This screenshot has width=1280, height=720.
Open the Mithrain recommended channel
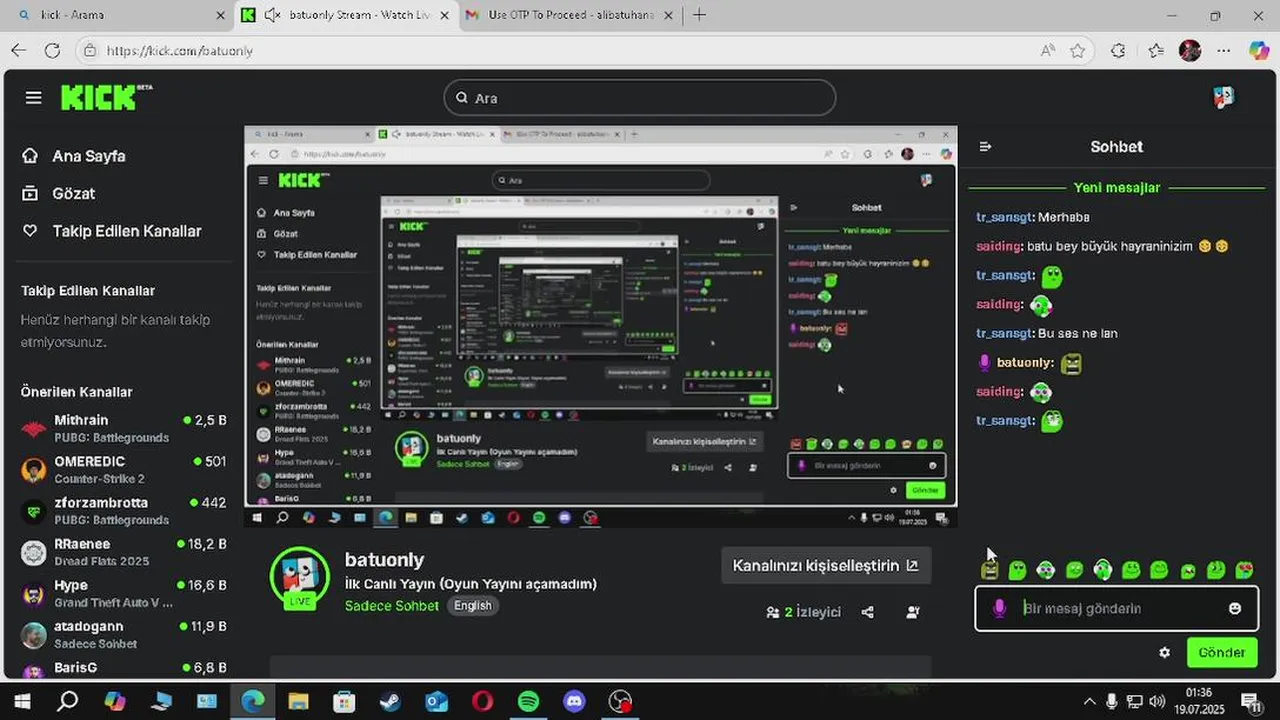[x=123, y=428]
